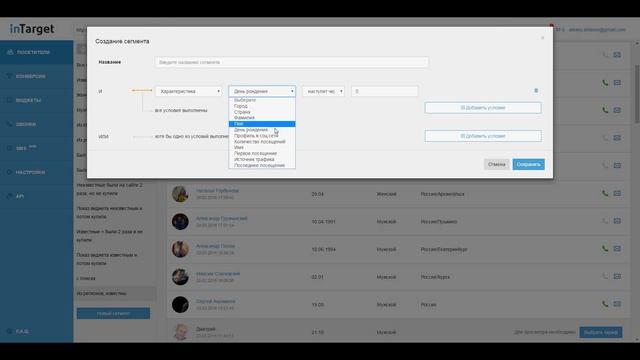Open the Характеристика dropdown
This screenshot has width=640, height=360.
189,91
